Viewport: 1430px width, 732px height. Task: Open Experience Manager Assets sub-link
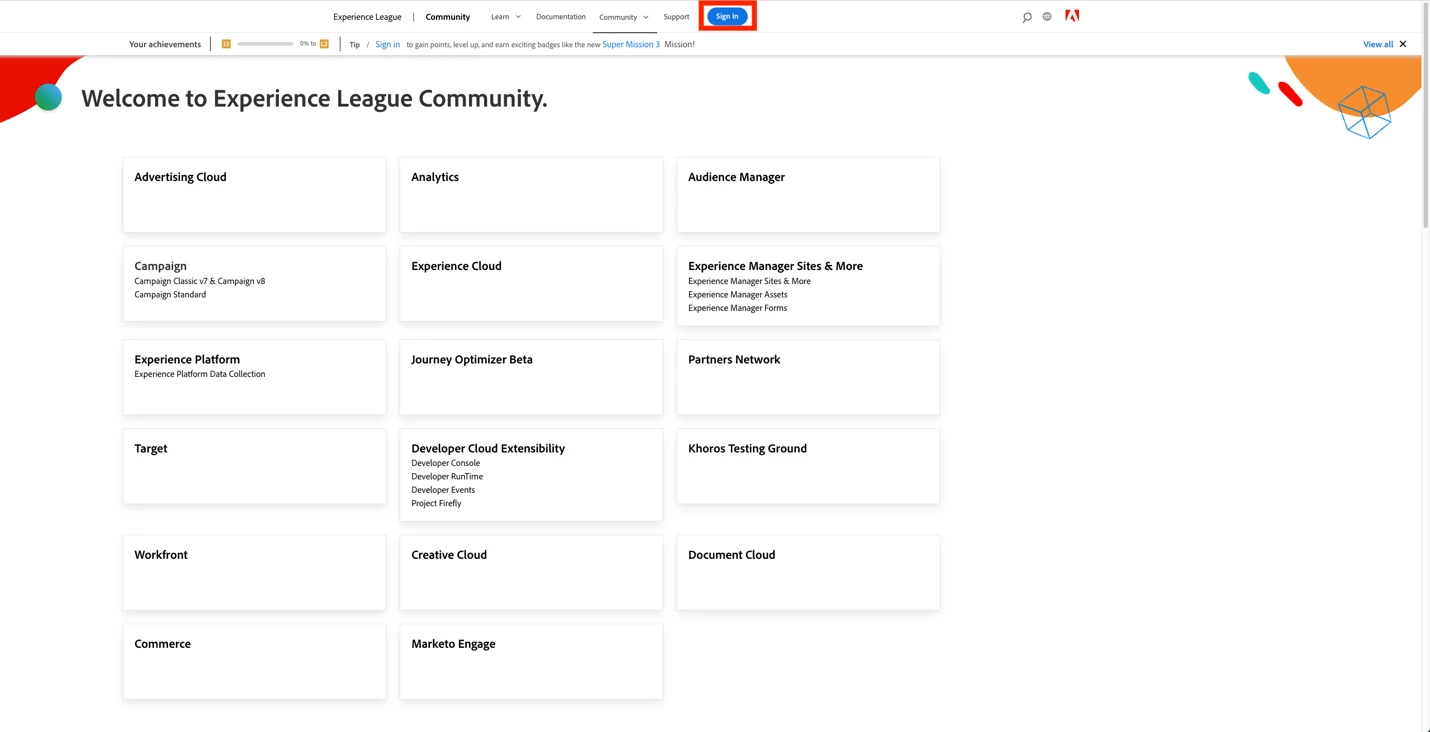[737, 295]
